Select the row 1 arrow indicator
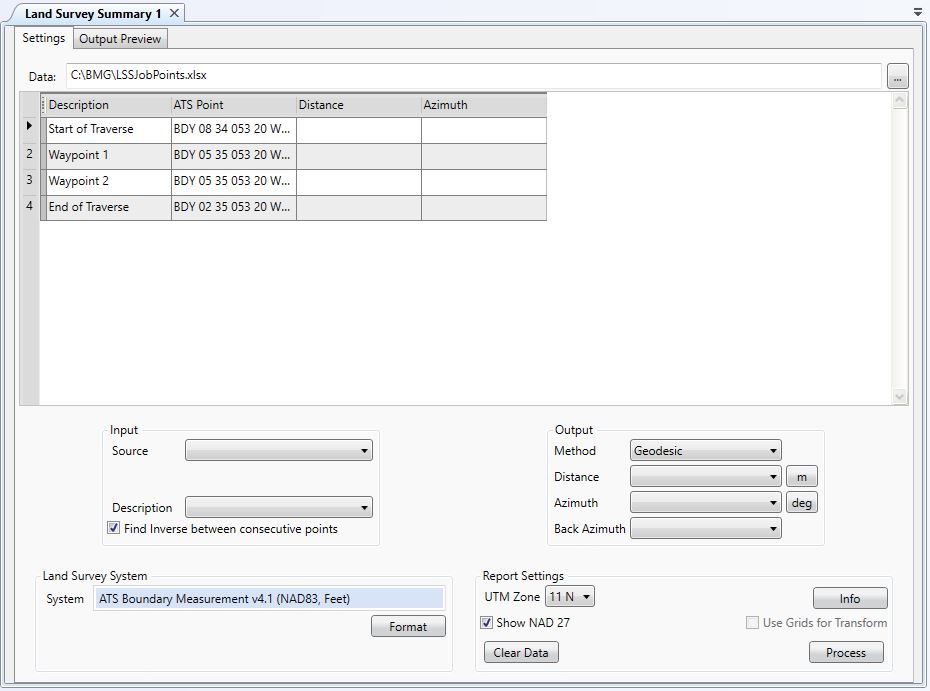 29,127
